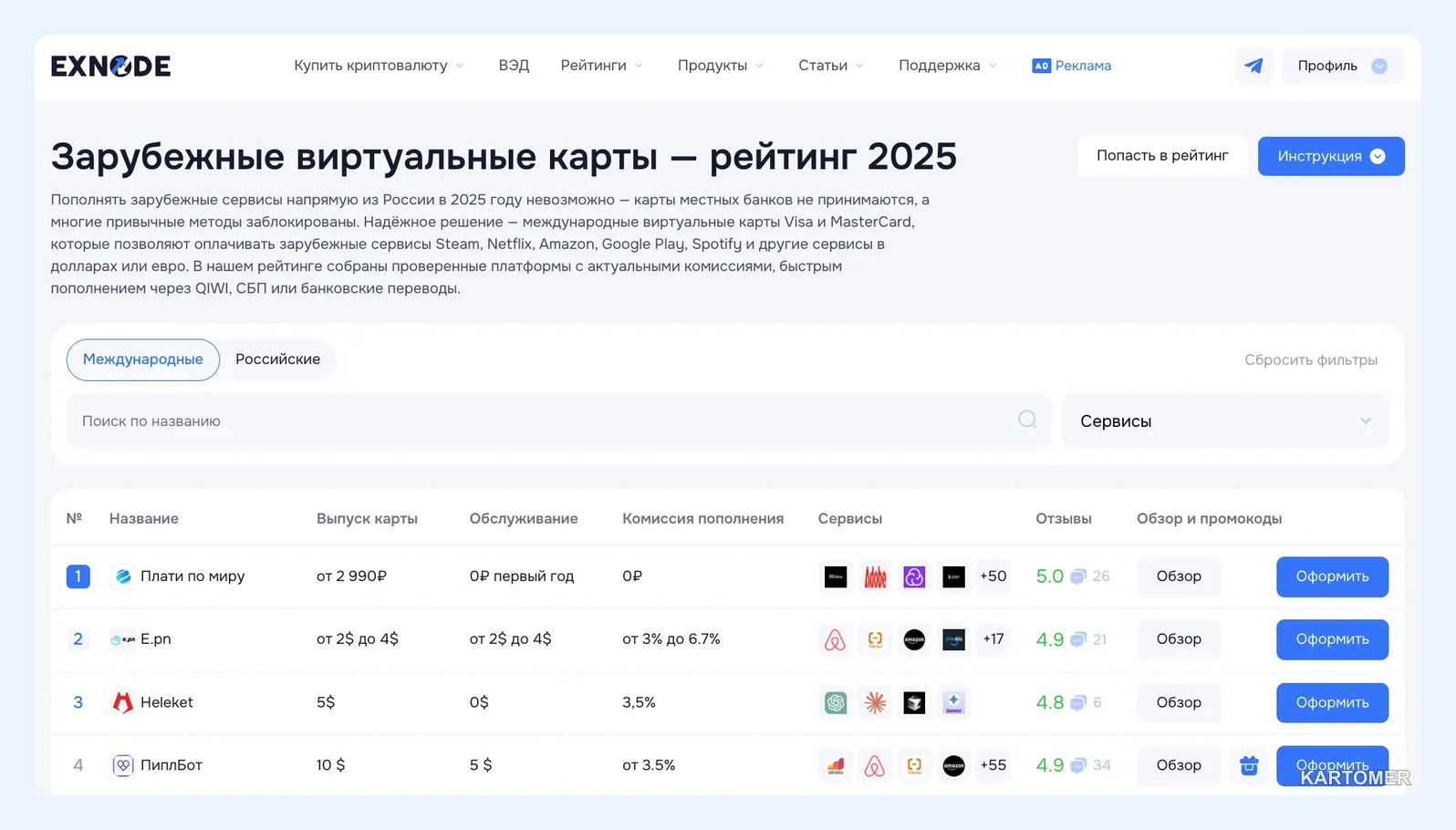Click the Плати по миру name

tap(192, 576)
